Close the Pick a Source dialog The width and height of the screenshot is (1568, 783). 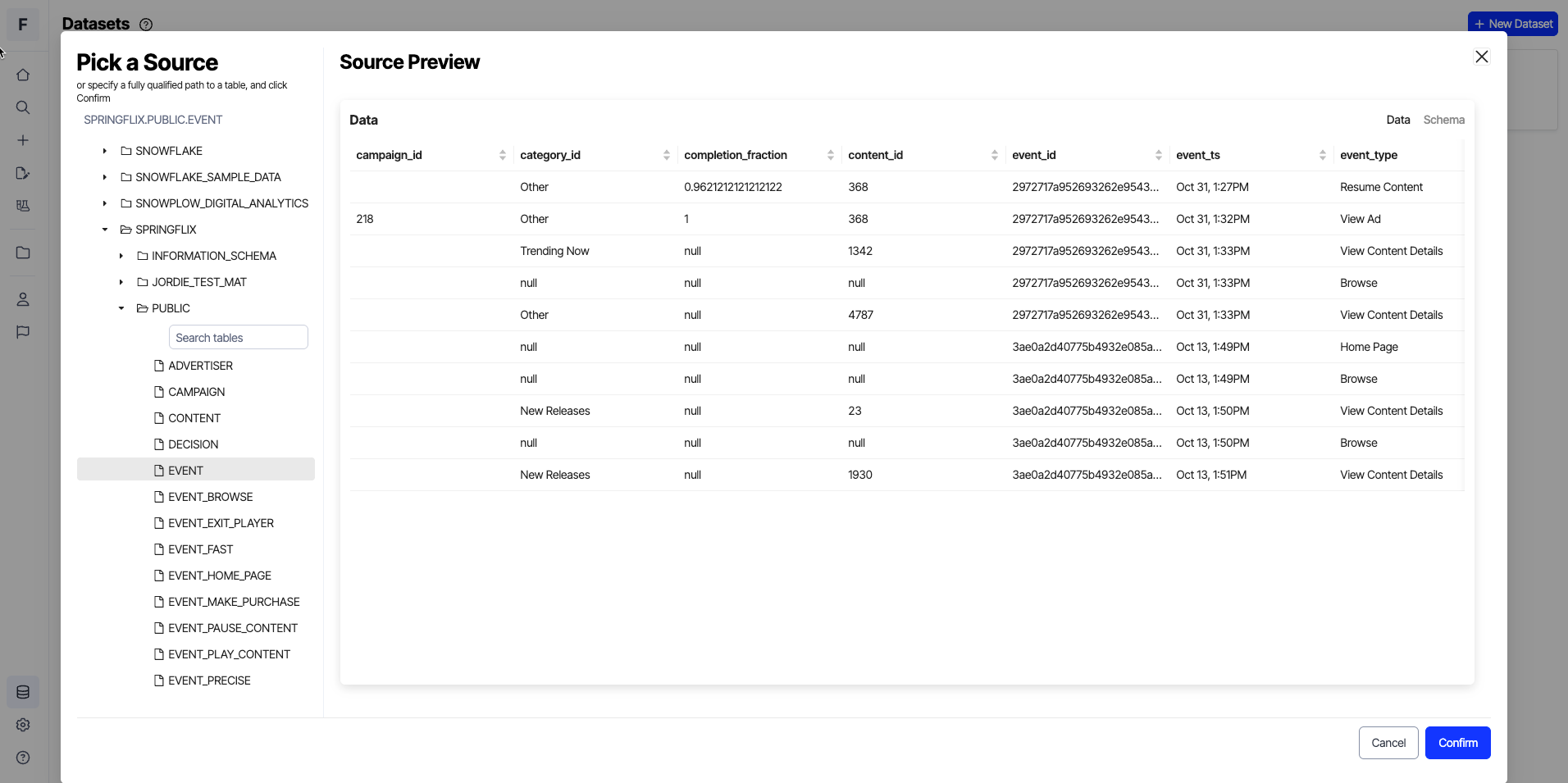point(1481,57)
